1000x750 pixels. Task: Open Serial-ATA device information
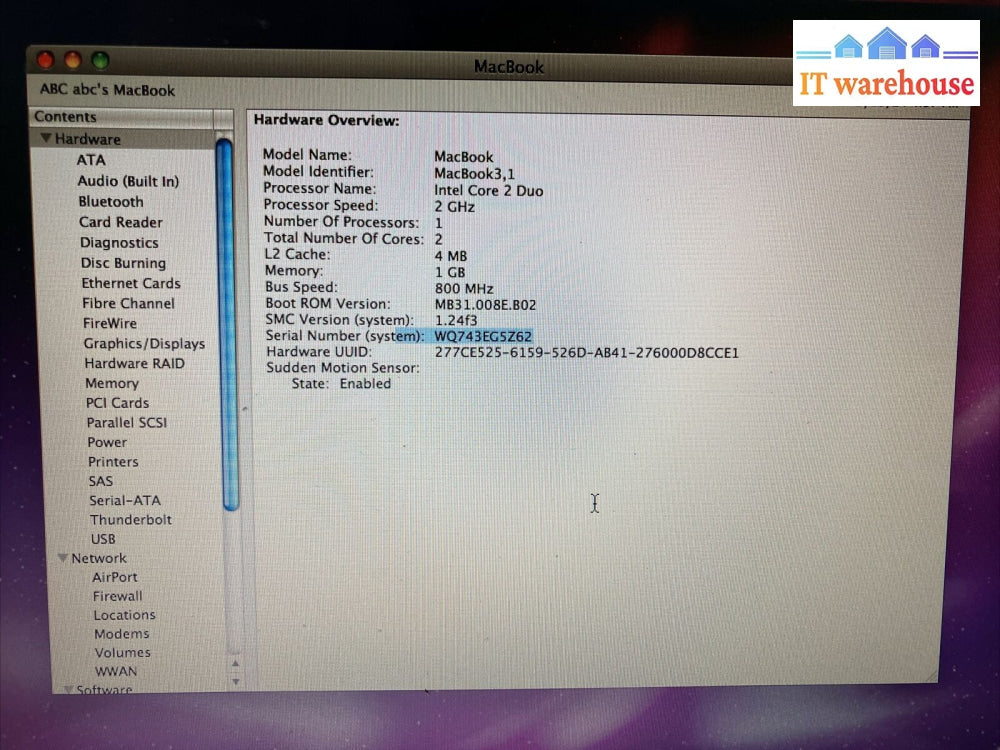[124, 500]
